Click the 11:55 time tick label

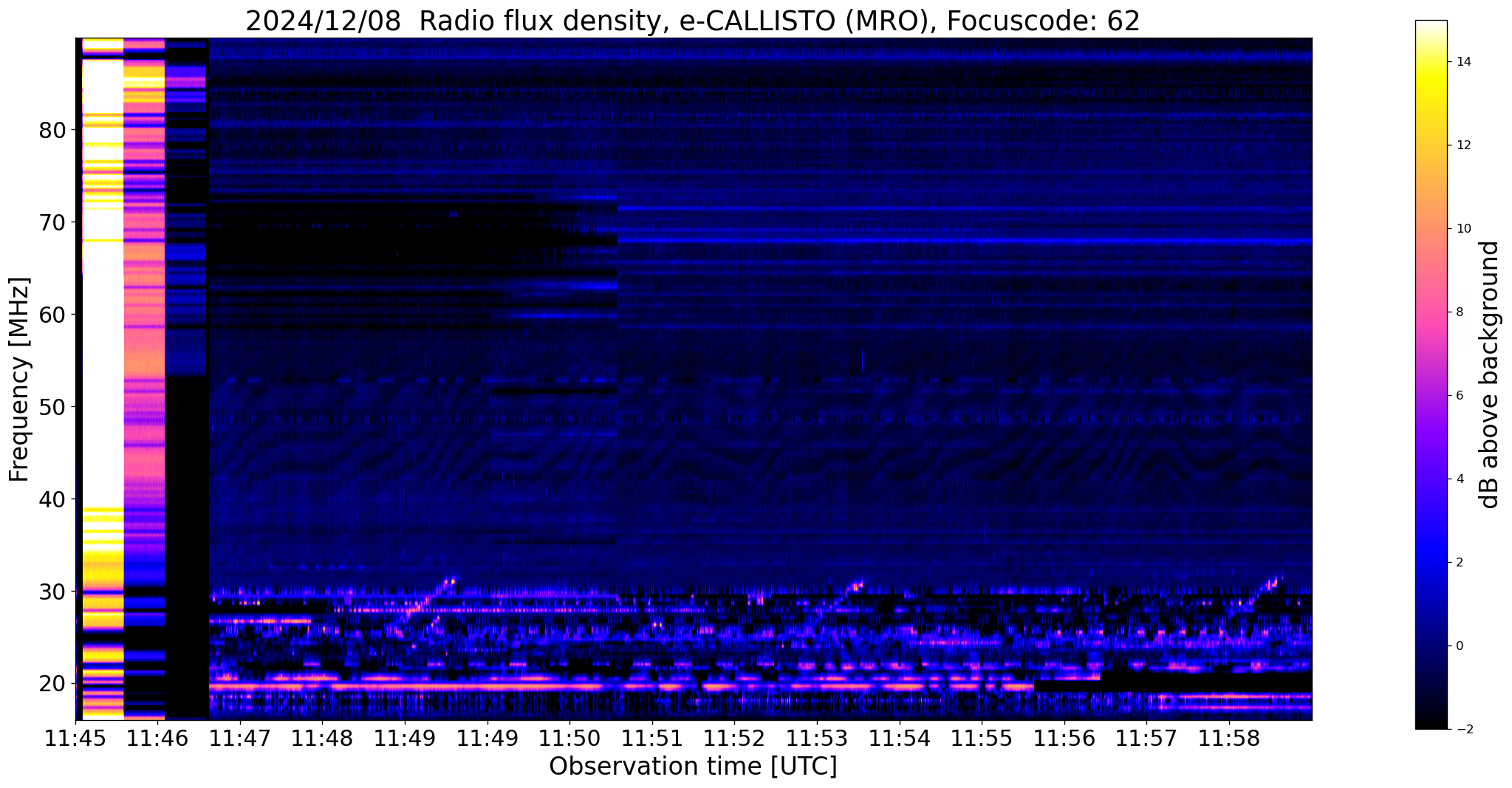tap(981, 738)
